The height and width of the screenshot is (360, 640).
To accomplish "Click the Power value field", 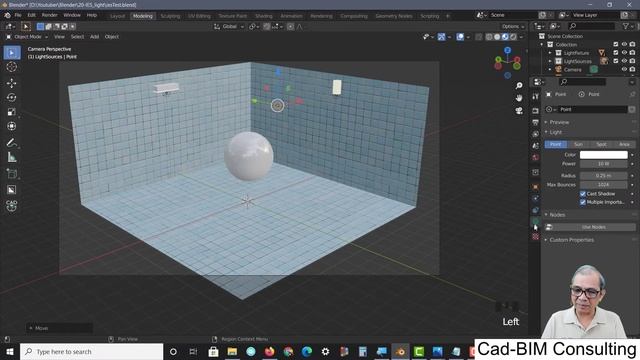I will tap(604, 164).
